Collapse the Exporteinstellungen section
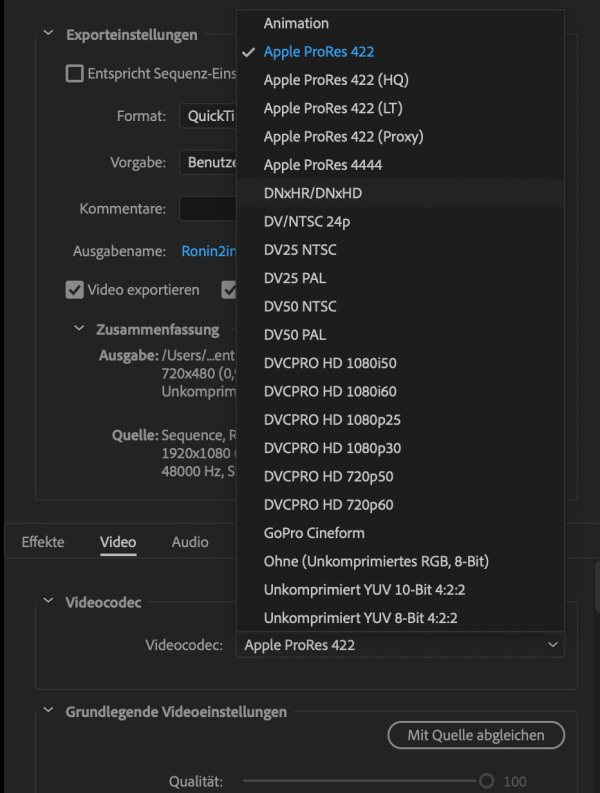 (49, 34)
